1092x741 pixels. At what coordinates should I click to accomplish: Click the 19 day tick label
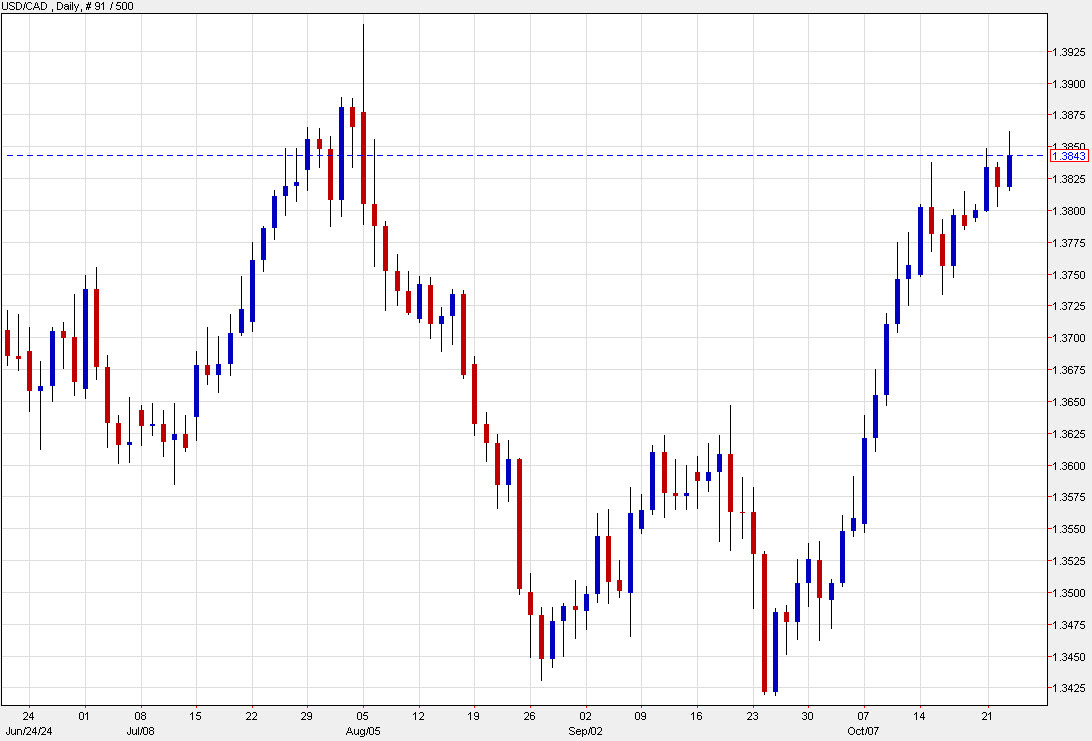pyautogui.click(x=474, y=716)
